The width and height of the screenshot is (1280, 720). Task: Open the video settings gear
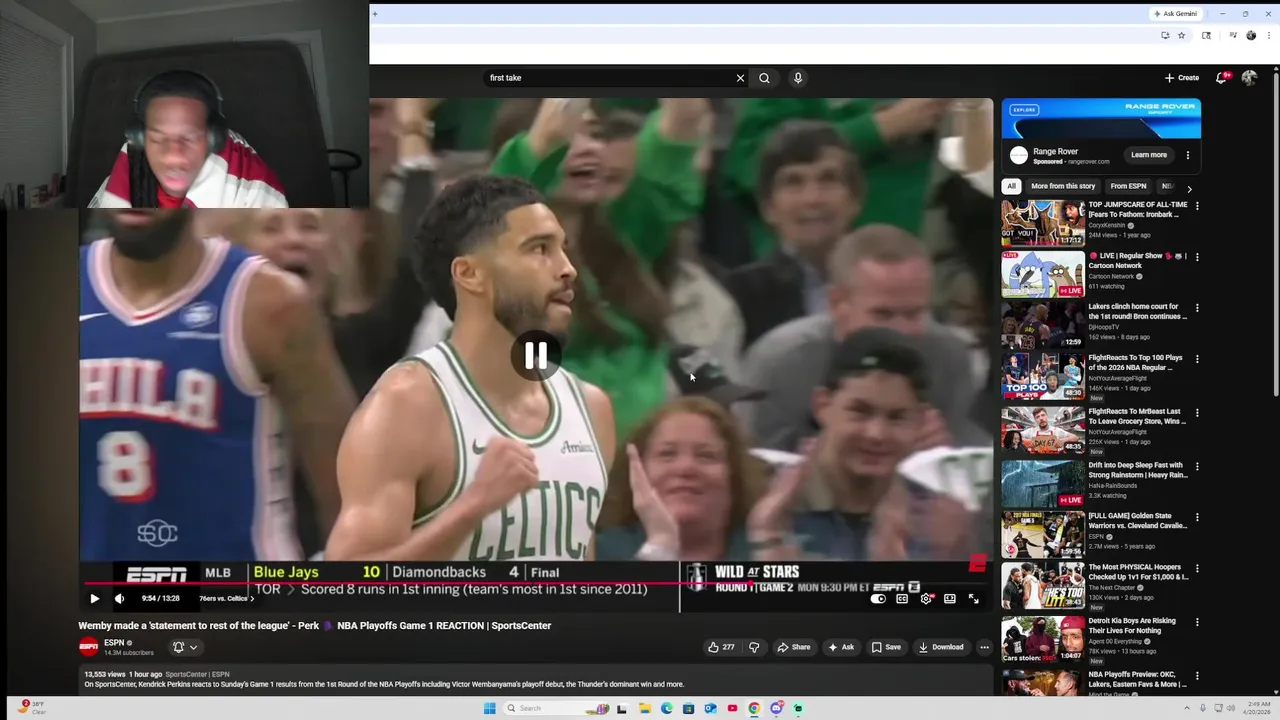926,599
